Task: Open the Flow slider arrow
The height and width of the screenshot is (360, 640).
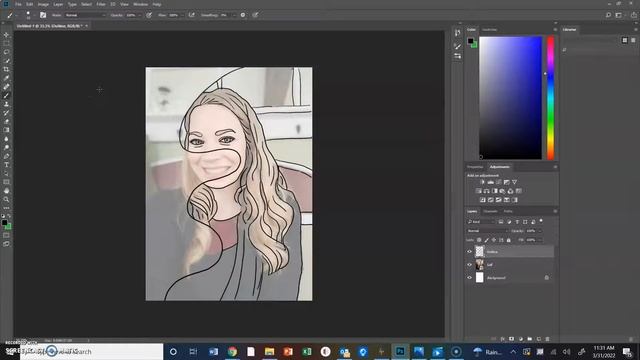Action: 182,15
